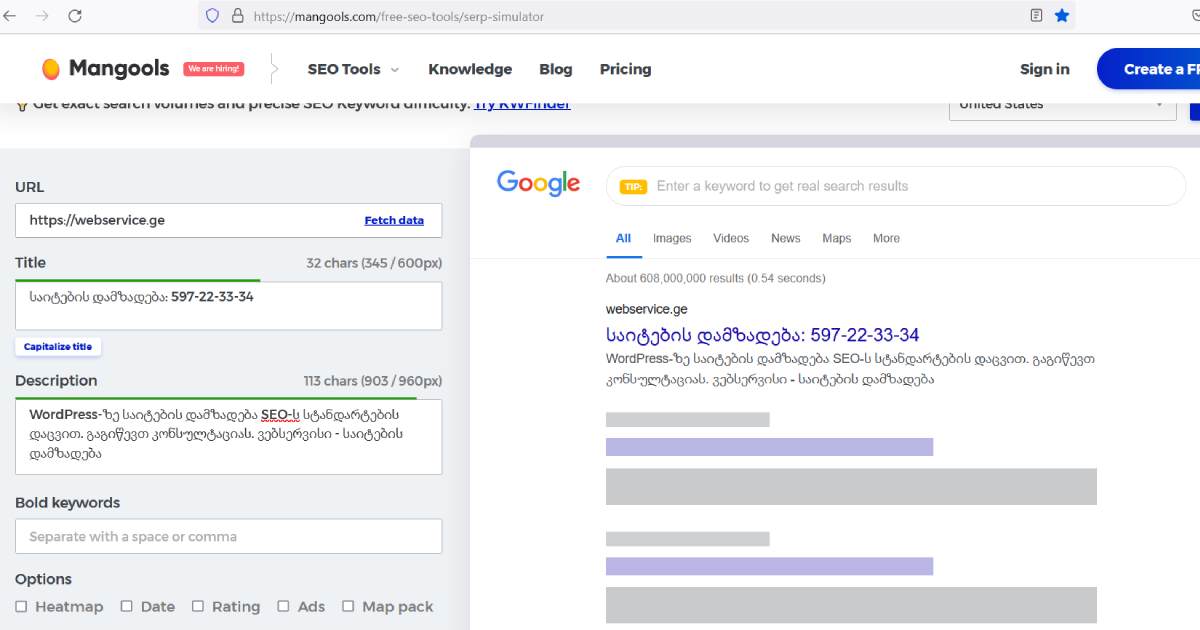This screenshot has width=1200, height=630.
Task: Tick the Map pack checkbox
Action: click(348, 606)
